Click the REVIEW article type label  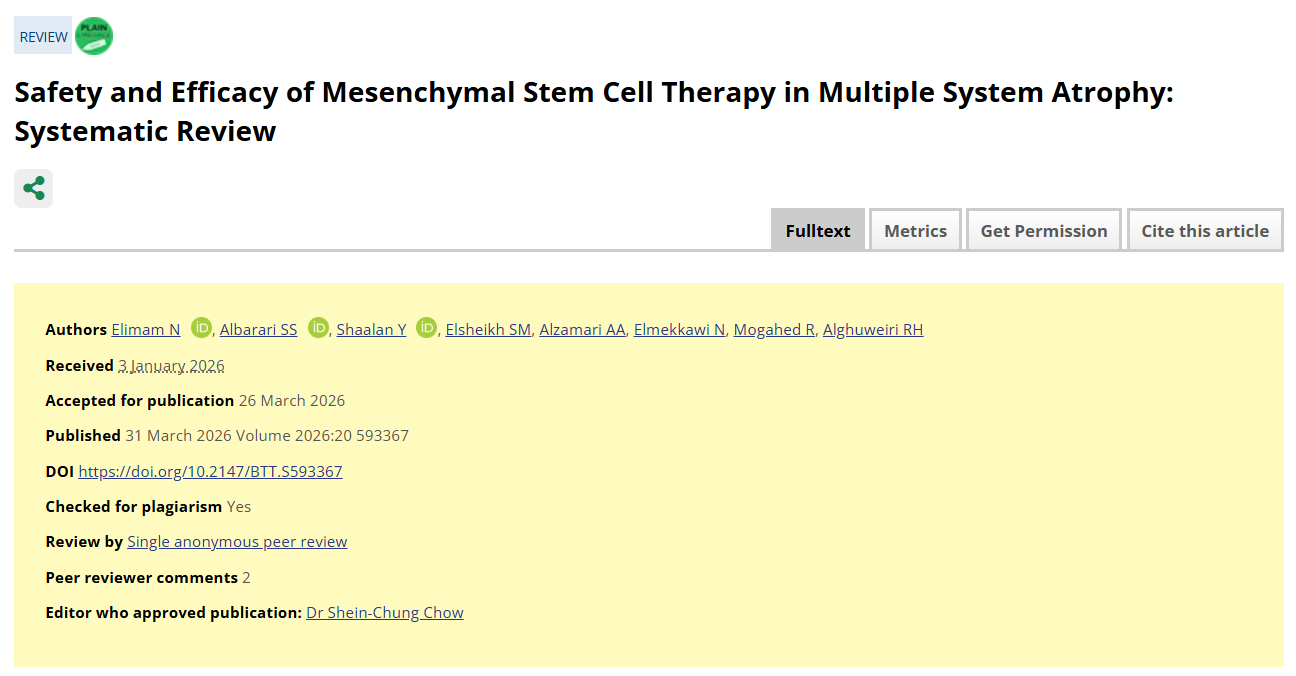tap(43, 37)
